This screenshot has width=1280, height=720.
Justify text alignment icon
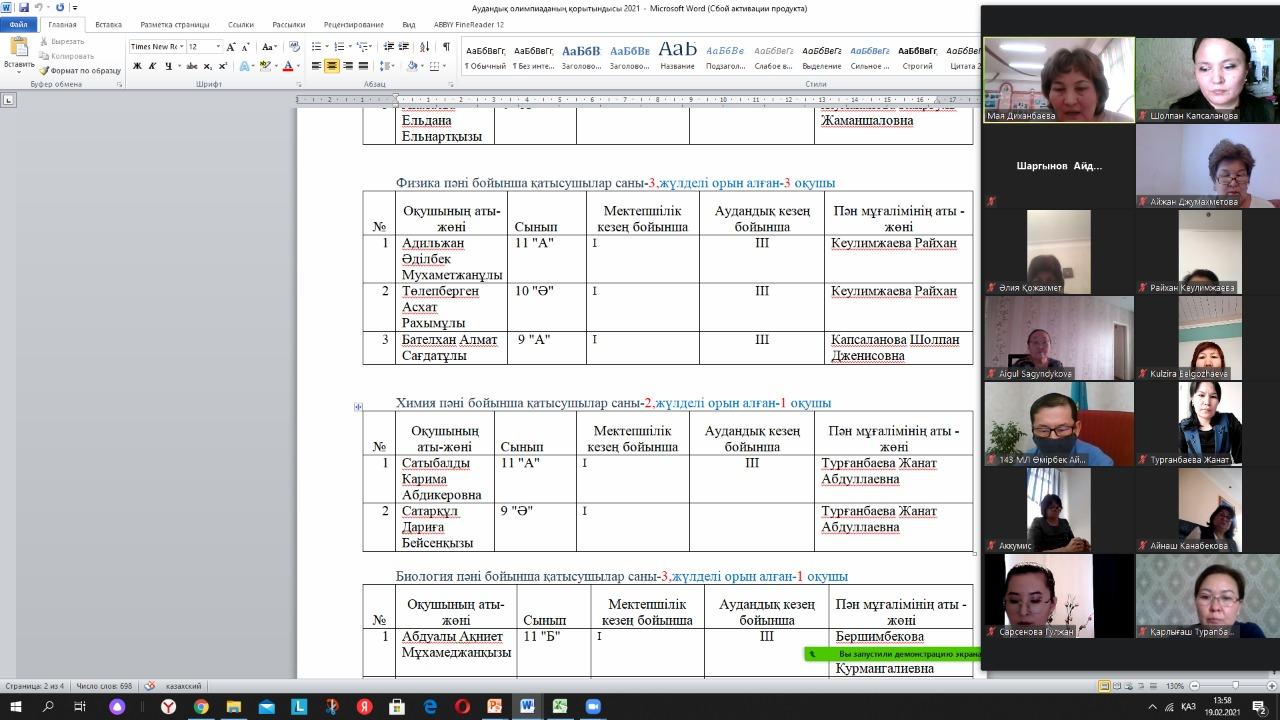[363, 66]
